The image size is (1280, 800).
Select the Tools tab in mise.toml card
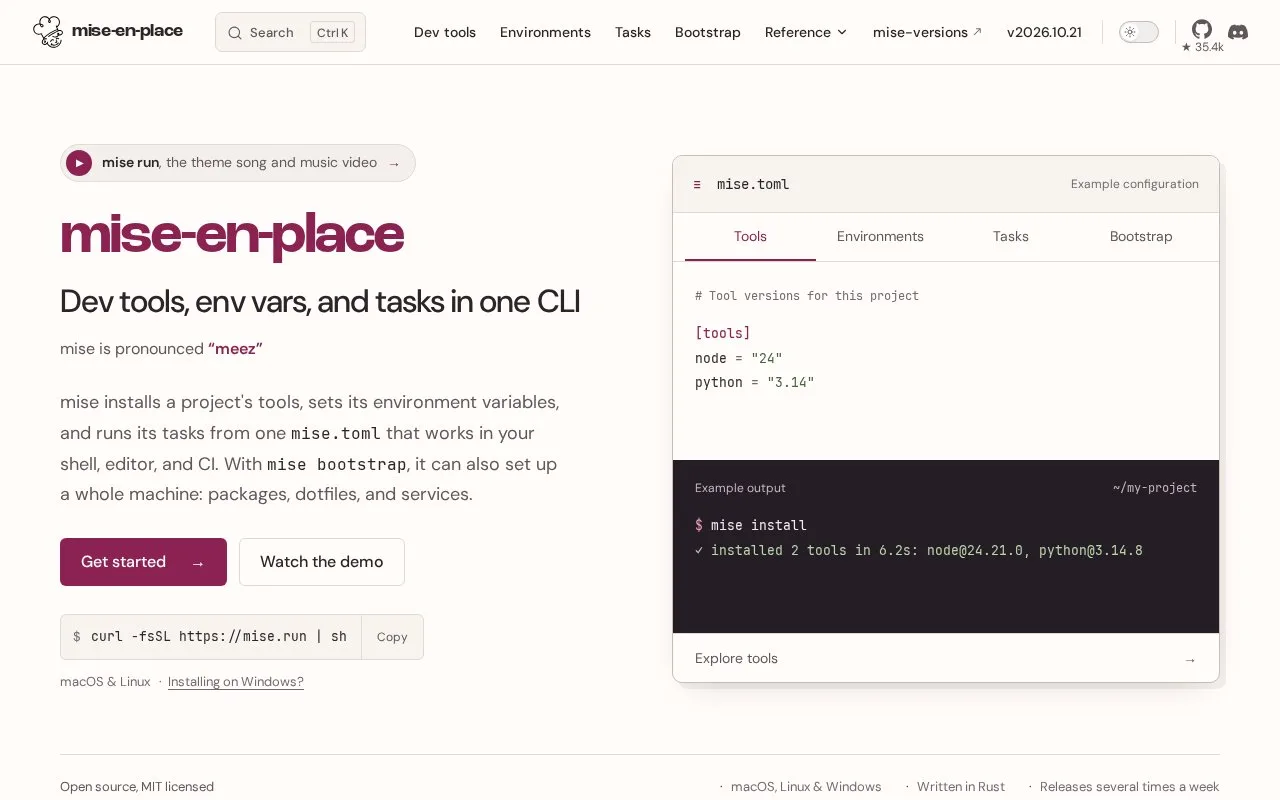[750, 237]
